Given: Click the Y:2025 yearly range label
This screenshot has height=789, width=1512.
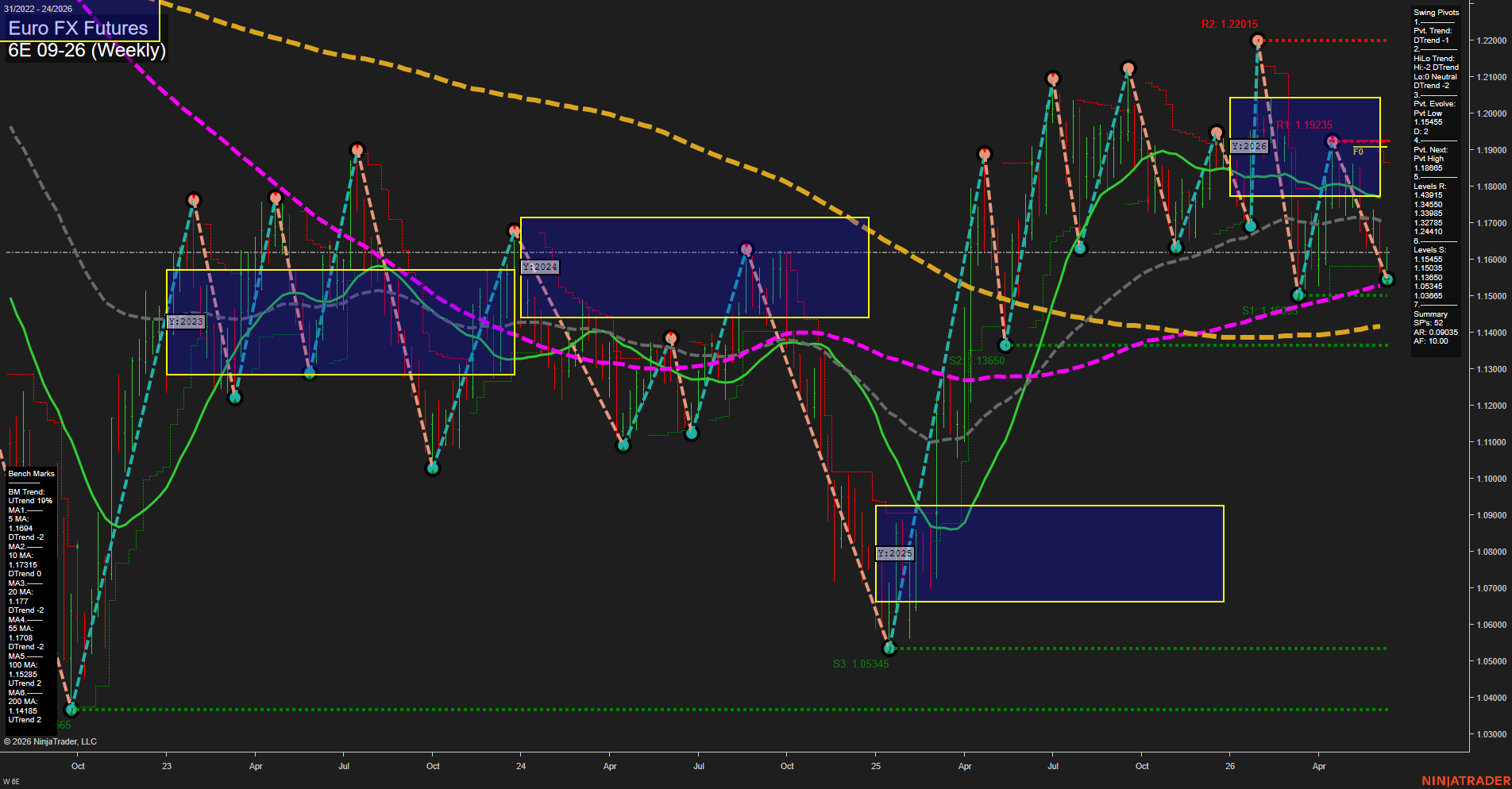Looking at the screenshot, I should [895, 553].
